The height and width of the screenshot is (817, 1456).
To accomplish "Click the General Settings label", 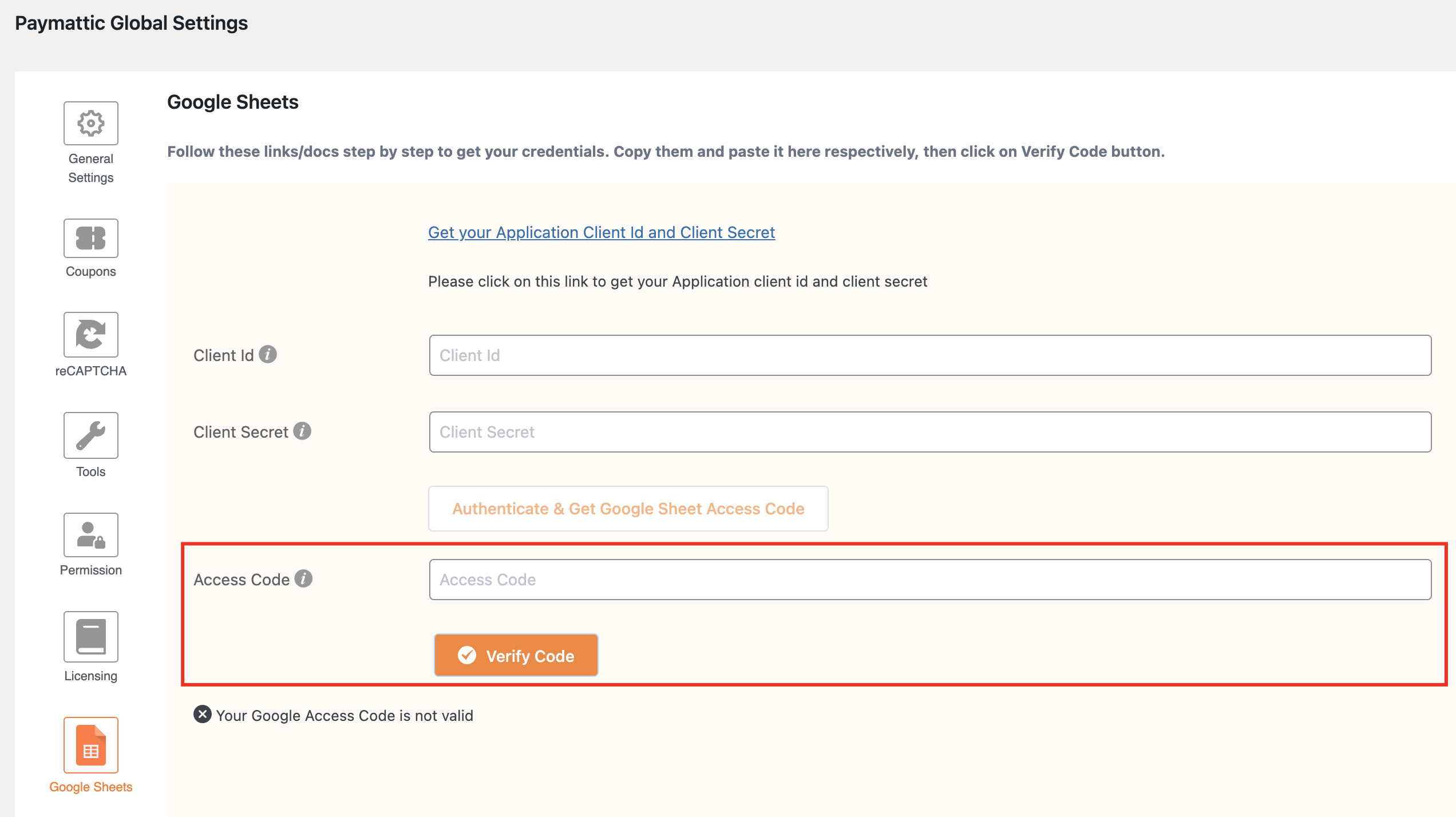I will (x=90, y=168).
